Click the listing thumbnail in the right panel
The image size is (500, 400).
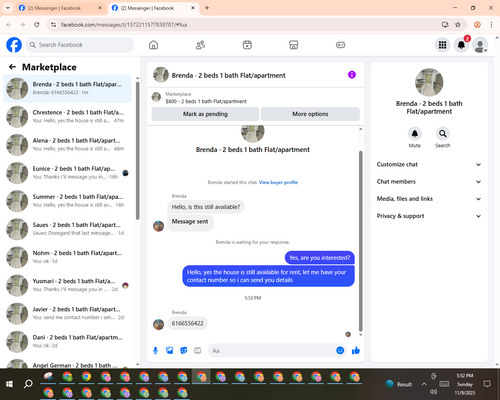click(x=429, y=82)
